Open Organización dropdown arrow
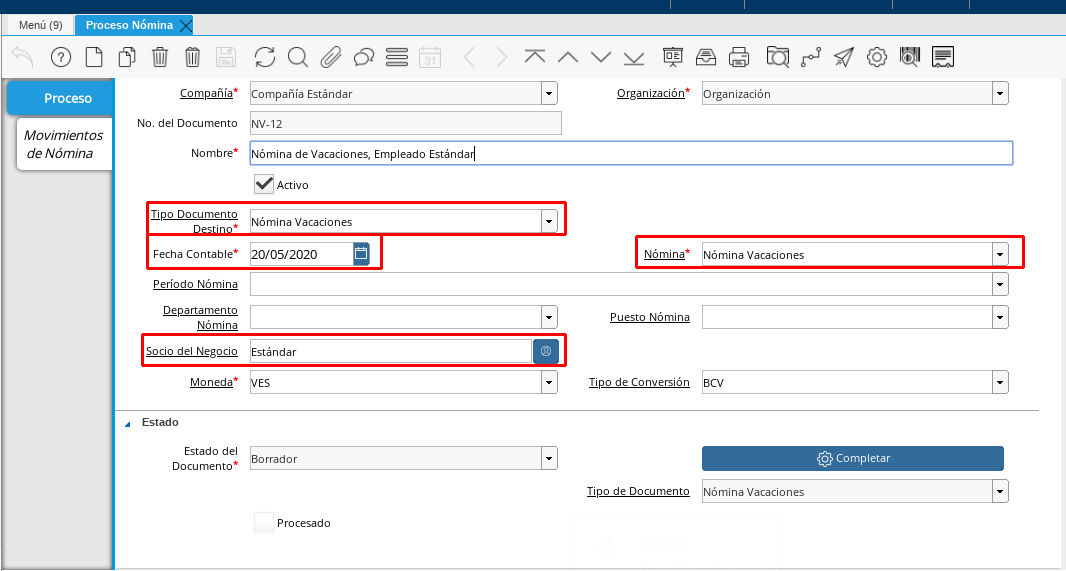 coord(1000,93)
